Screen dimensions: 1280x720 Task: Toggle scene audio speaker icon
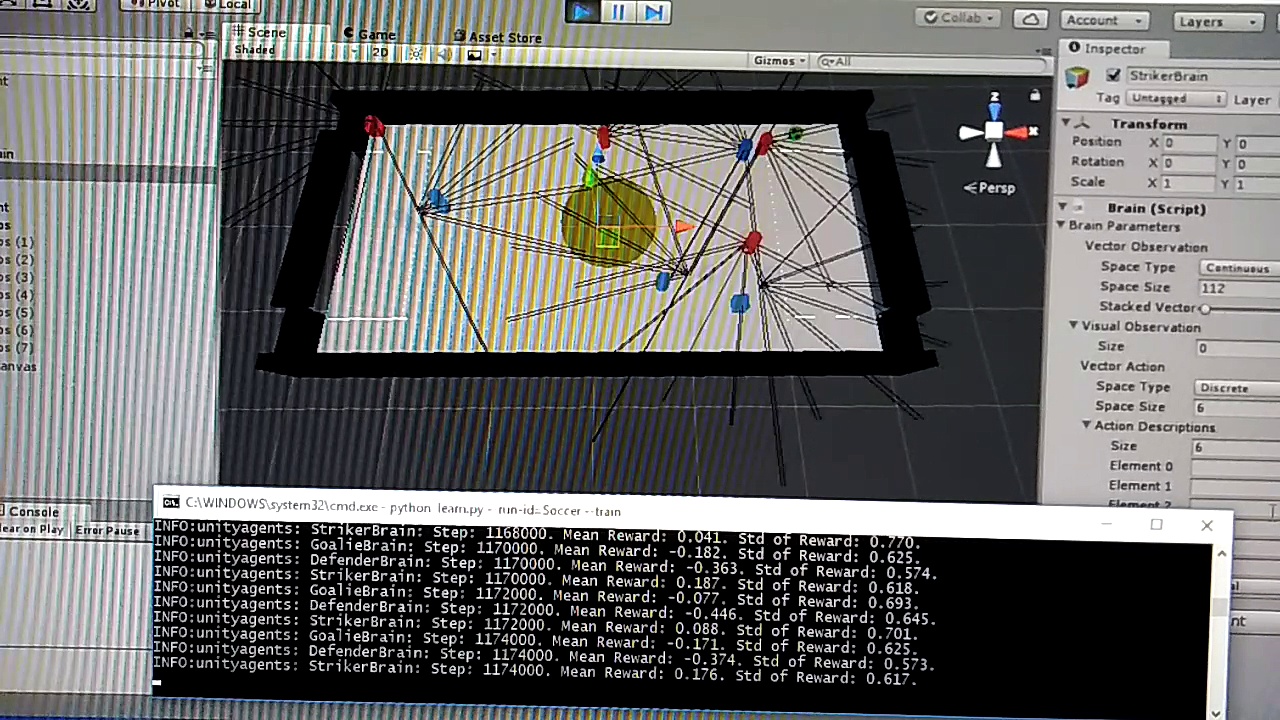tap(445, 54)
